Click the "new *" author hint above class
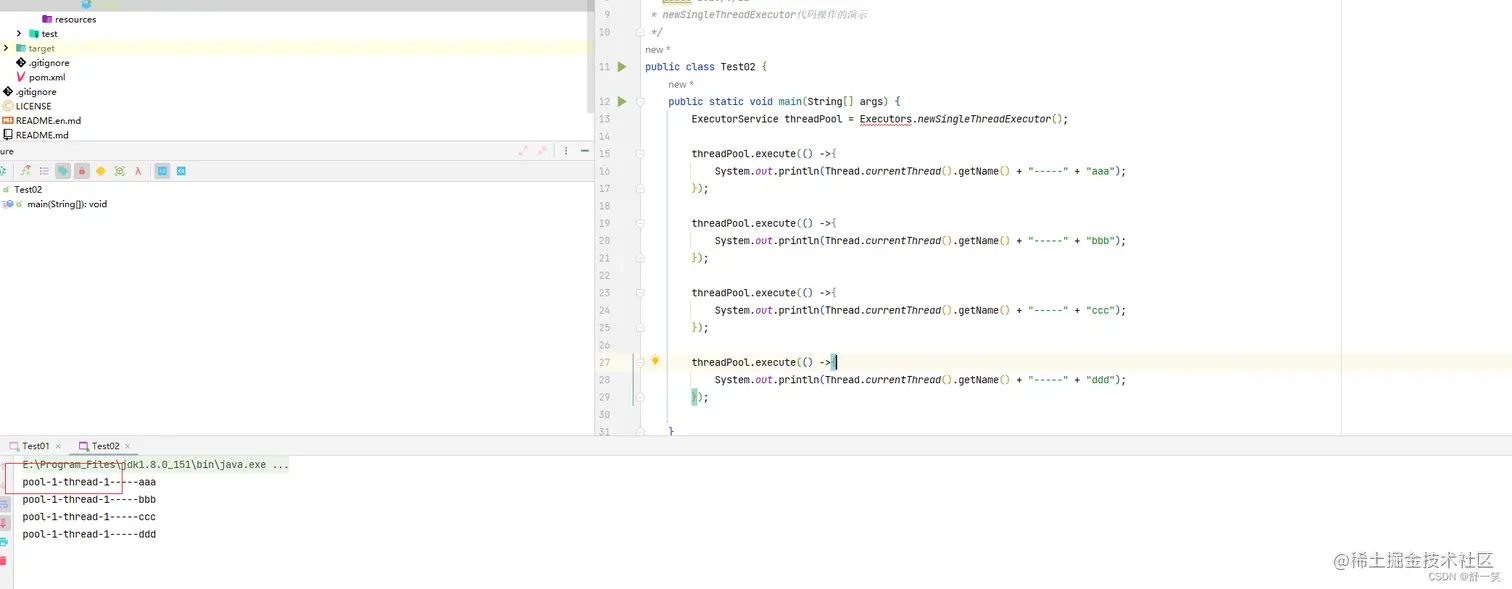Screen dimensions: 1512x589 click(x=657, y=50)
